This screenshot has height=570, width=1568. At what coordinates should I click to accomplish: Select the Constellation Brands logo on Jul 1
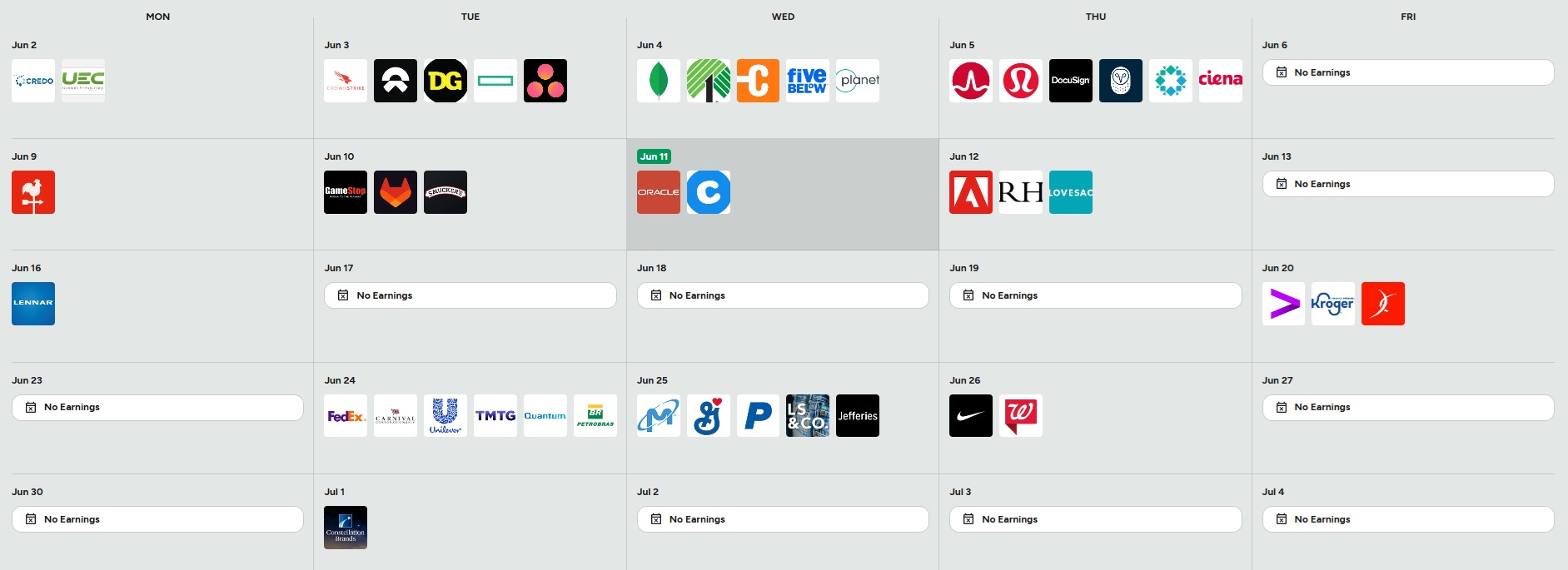pyautogui.click(x=346, y=528)
